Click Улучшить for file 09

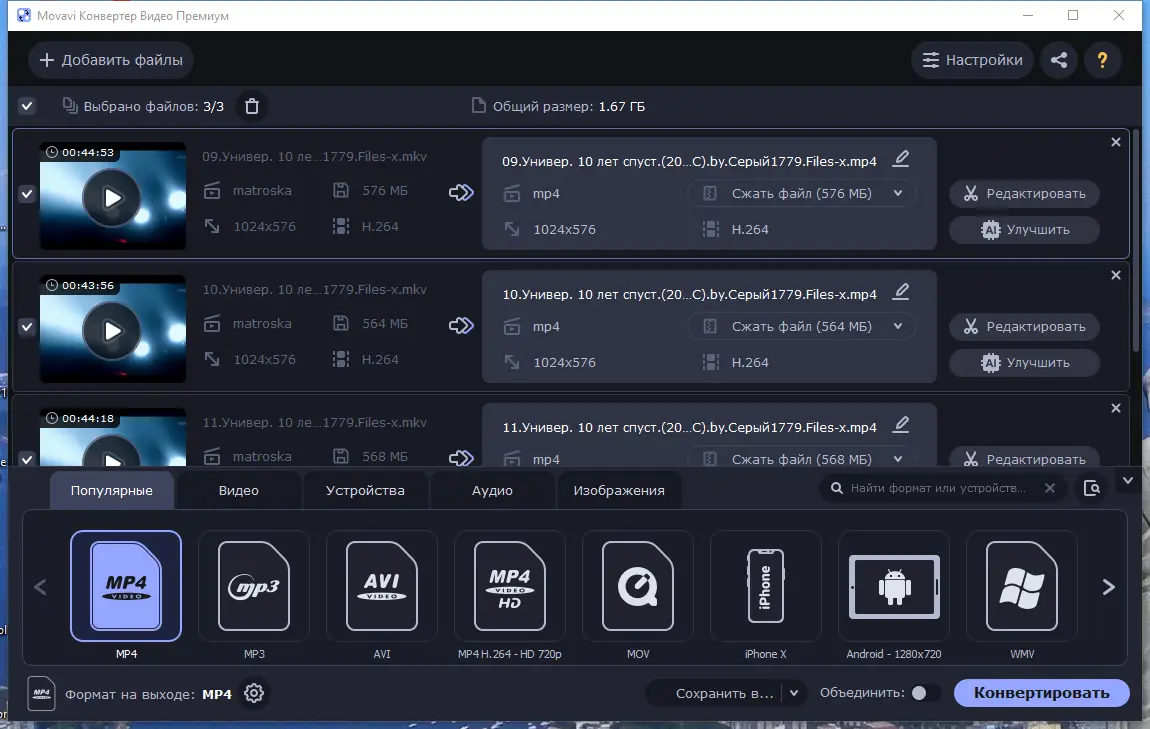pos(1024,230)
